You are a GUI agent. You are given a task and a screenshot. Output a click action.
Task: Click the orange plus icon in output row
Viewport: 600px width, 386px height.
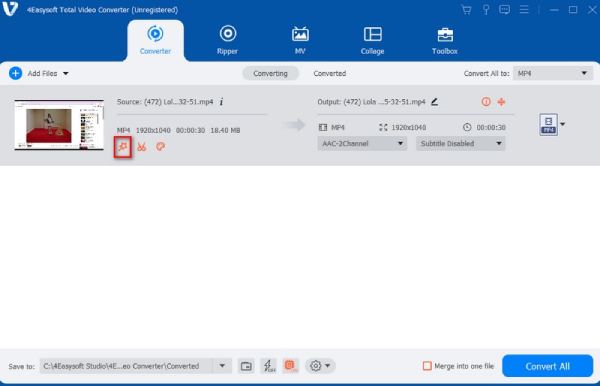(501, 102)
